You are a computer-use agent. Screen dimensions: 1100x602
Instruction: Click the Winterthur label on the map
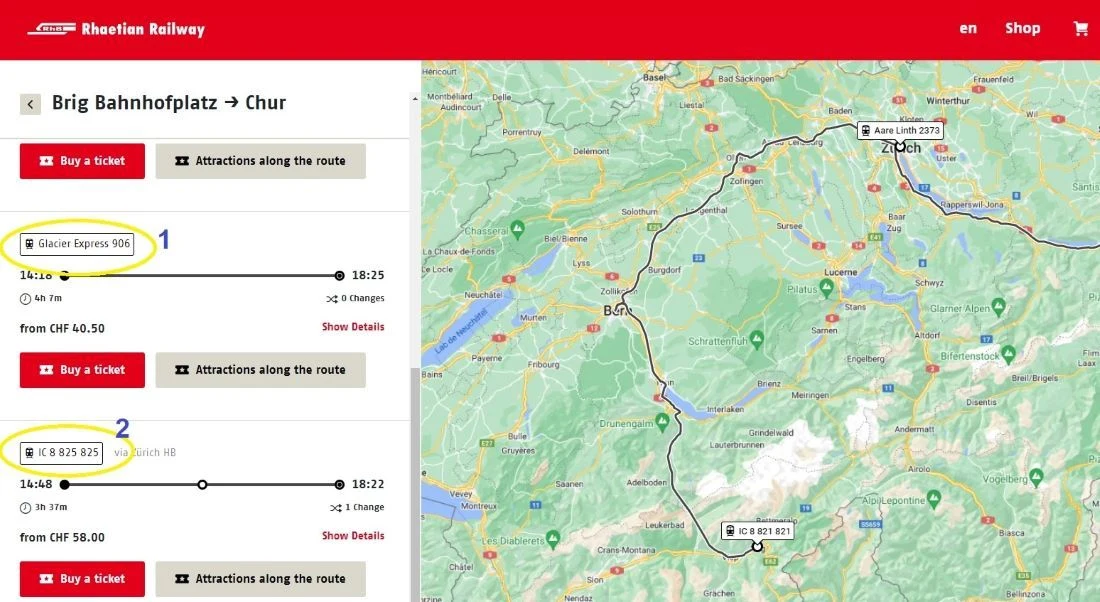(x=948, y=101)
